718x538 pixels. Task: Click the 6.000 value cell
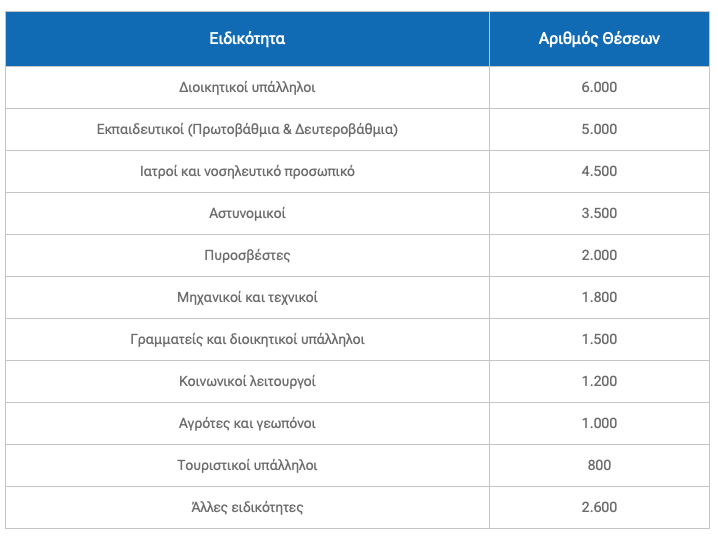pyautogui.click(x=599, y=87)
